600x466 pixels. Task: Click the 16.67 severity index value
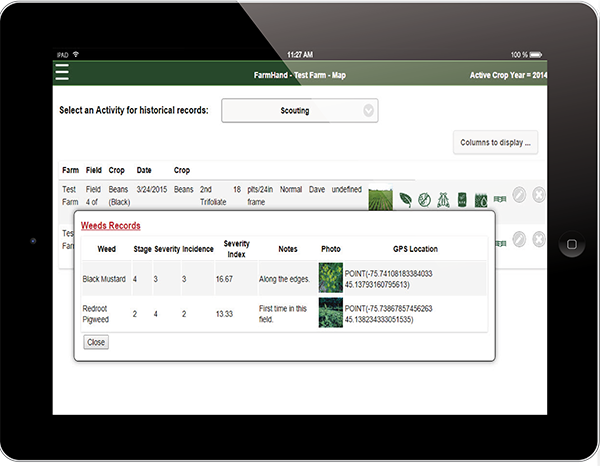click(x=224, y=279)
